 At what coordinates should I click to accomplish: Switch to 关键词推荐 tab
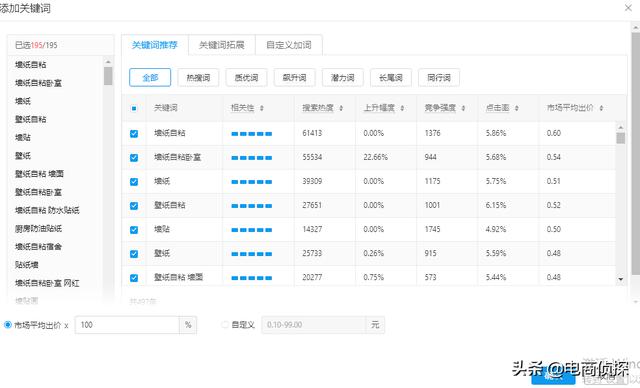click(x=155, y=45)
